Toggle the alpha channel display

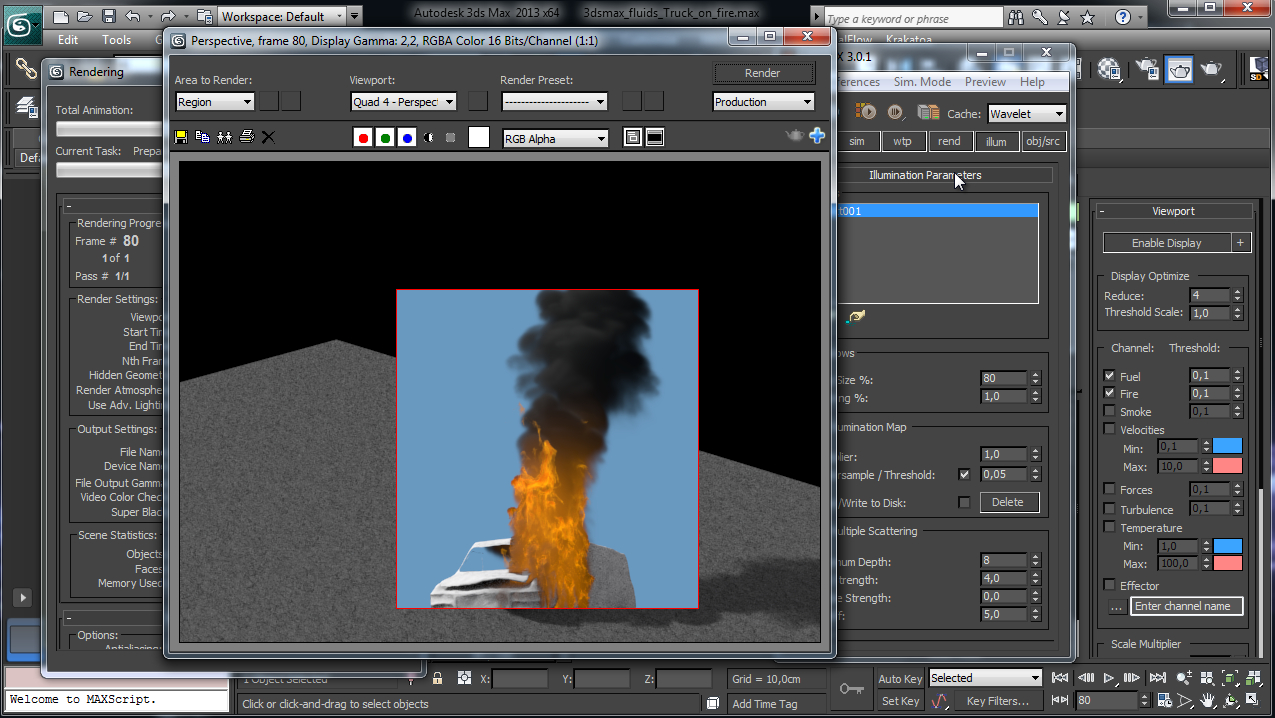(x=429, y=138)
